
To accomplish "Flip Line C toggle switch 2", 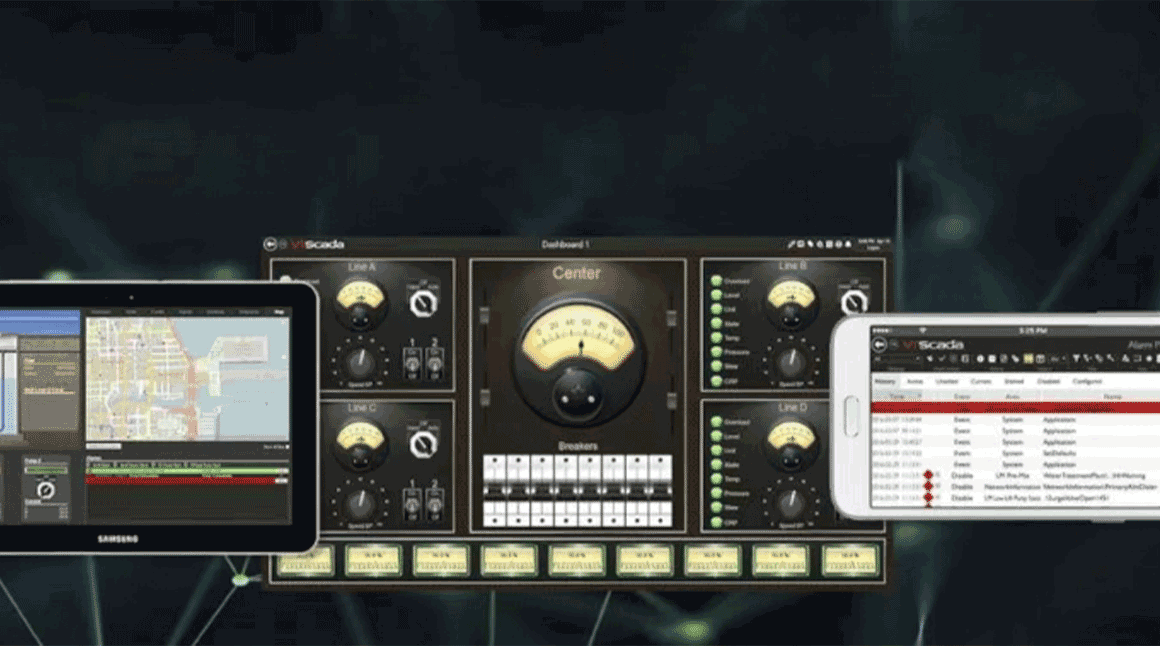I will 435,503.
